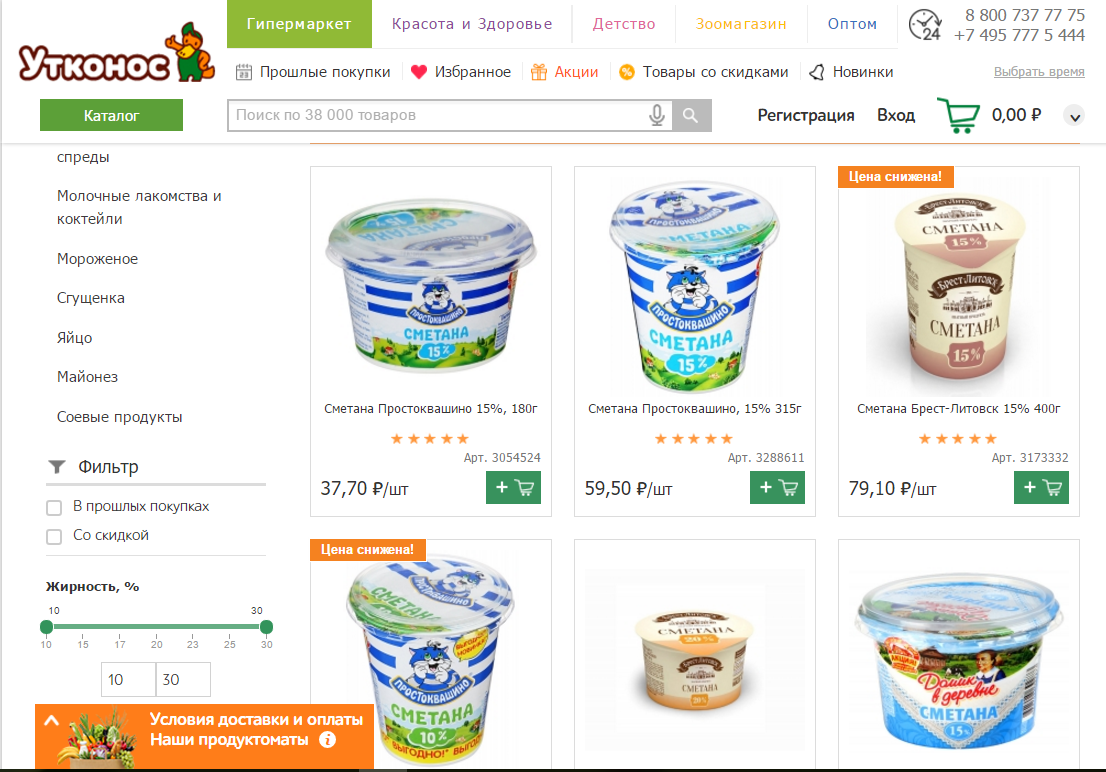This screenshot has height=772, width=1106.
Task: Check the Со скидкой filter checkbox
Action: tap(54, 536)
